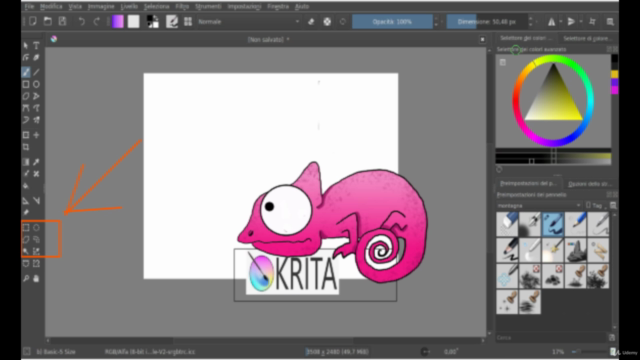Viewport: 640px width, 360px height.
Task: Toggle vertical mirror tool
Action: tap(571, 22)
